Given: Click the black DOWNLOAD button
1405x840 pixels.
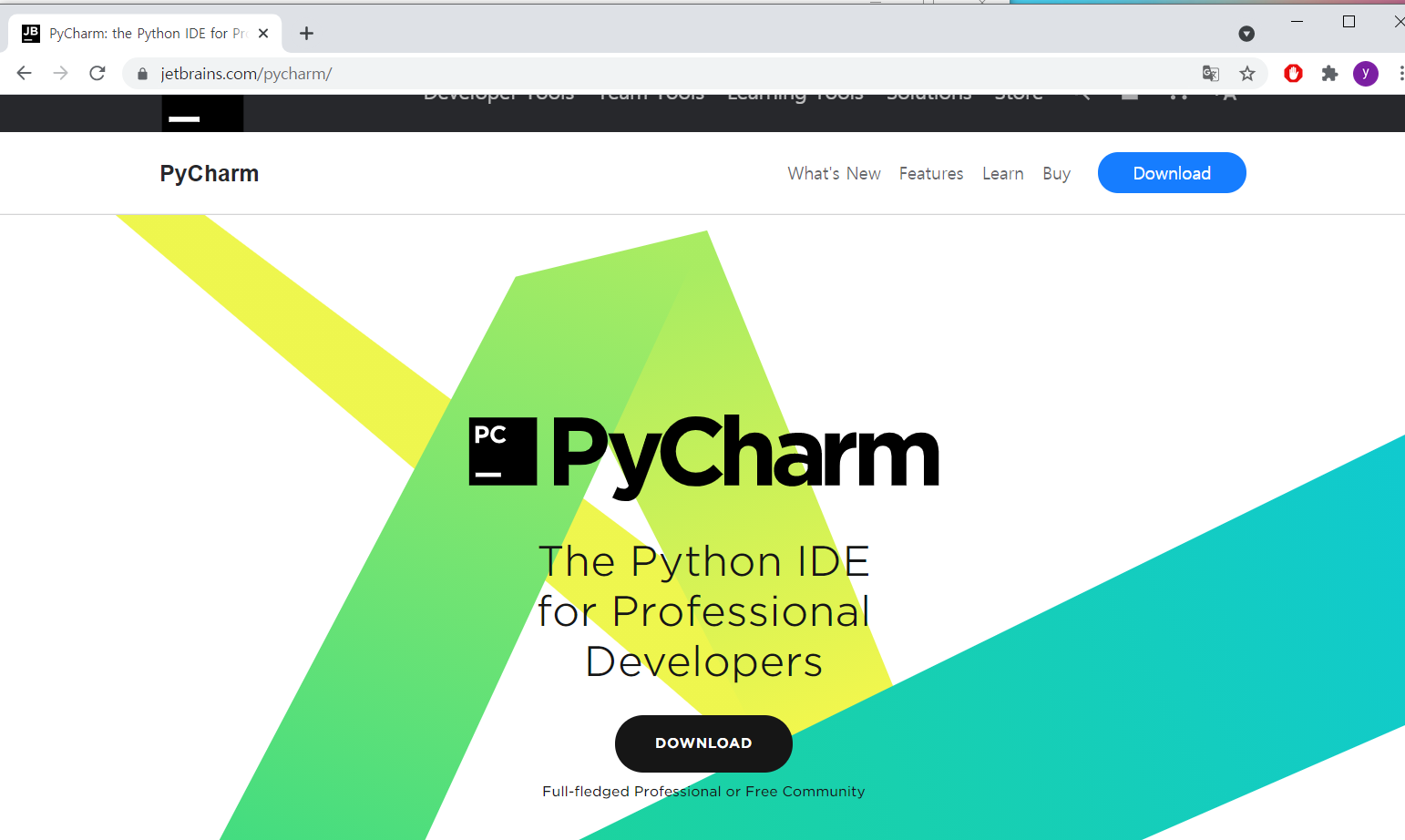Looking at the screenshot, I should pyautogui.click(x=703, y=743).
